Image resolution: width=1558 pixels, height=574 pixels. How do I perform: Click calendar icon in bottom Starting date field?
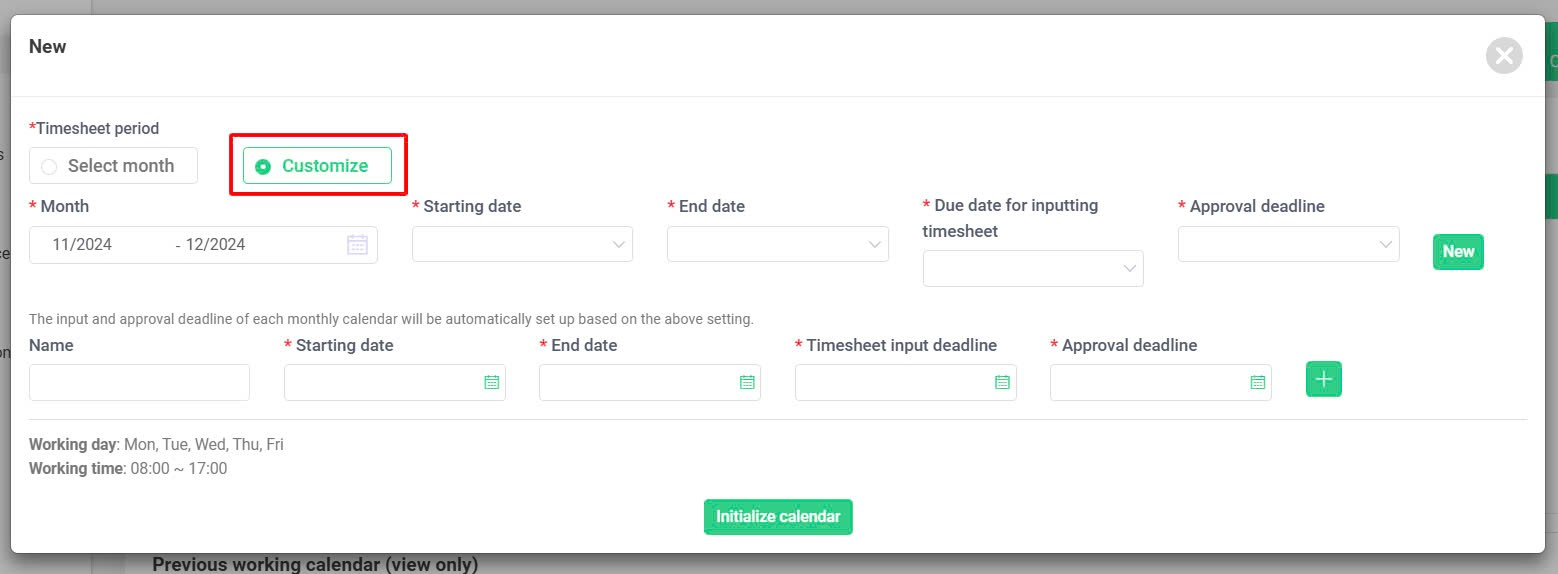tap(491, 382)
